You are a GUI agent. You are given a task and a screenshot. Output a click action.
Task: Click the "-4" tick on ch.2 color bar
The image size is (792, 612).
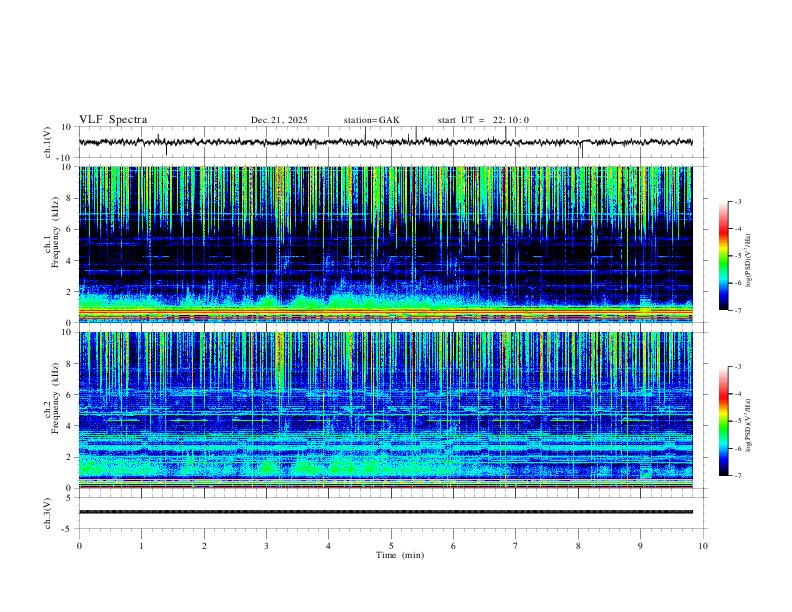[x=737, y=394]
